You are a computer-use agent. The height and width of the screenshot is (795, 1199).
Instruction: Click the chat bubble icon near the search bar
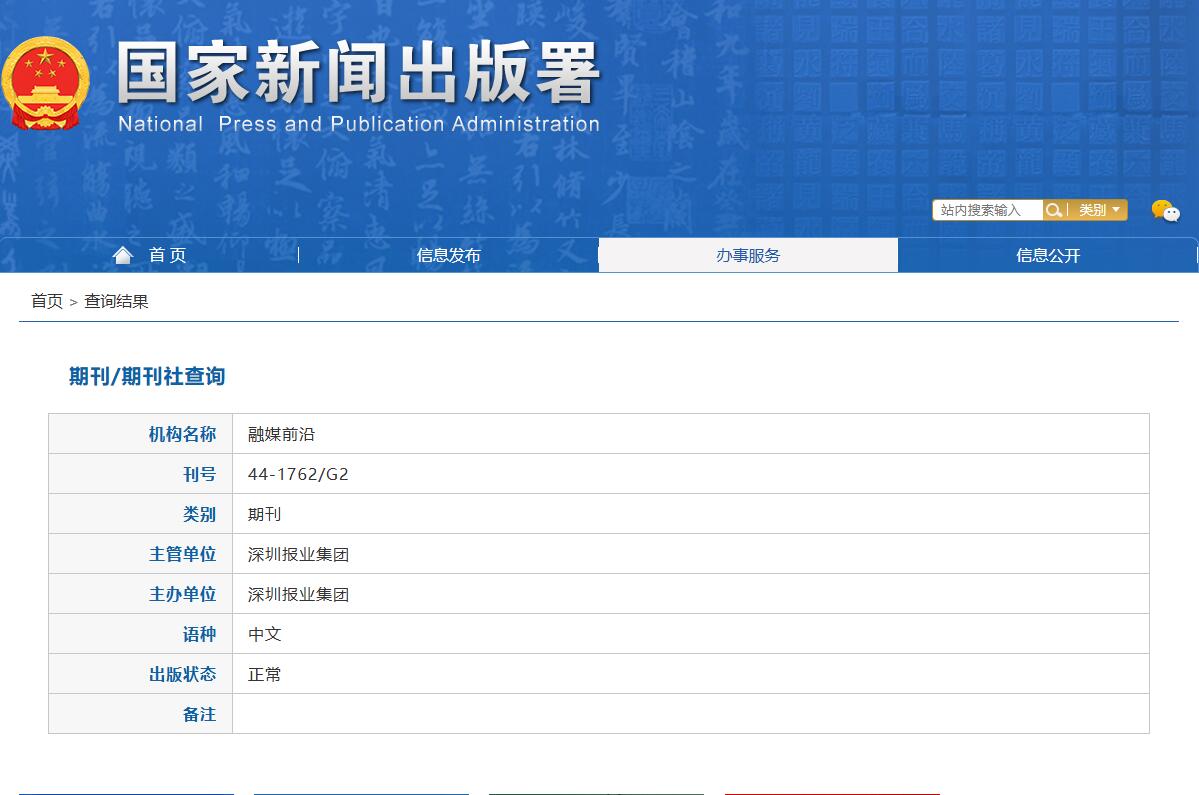1165,210
